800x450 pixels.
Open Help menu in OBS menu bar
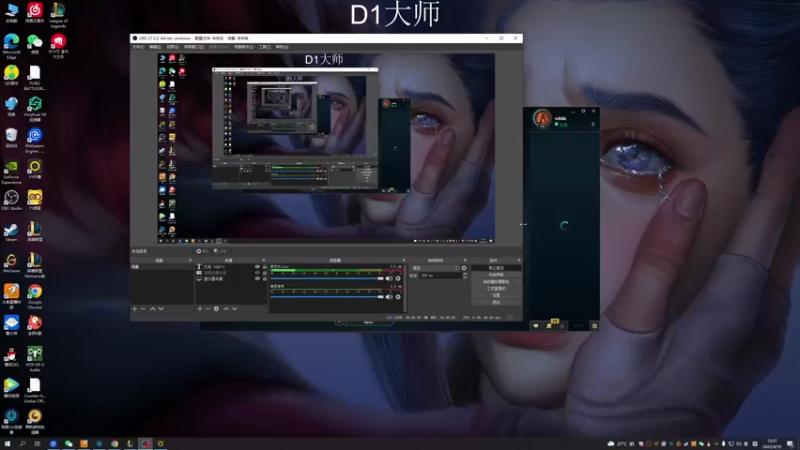click(282, 47)
